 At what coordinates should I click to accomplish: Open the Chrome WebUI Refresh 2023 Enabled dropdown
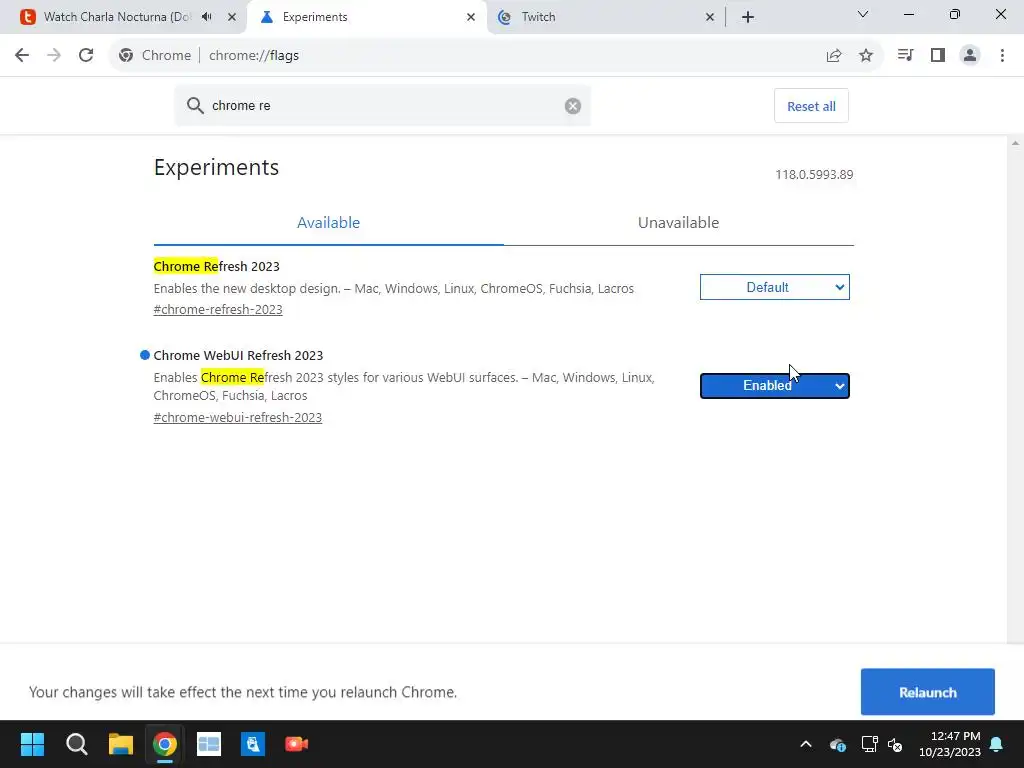pos(775,386)
